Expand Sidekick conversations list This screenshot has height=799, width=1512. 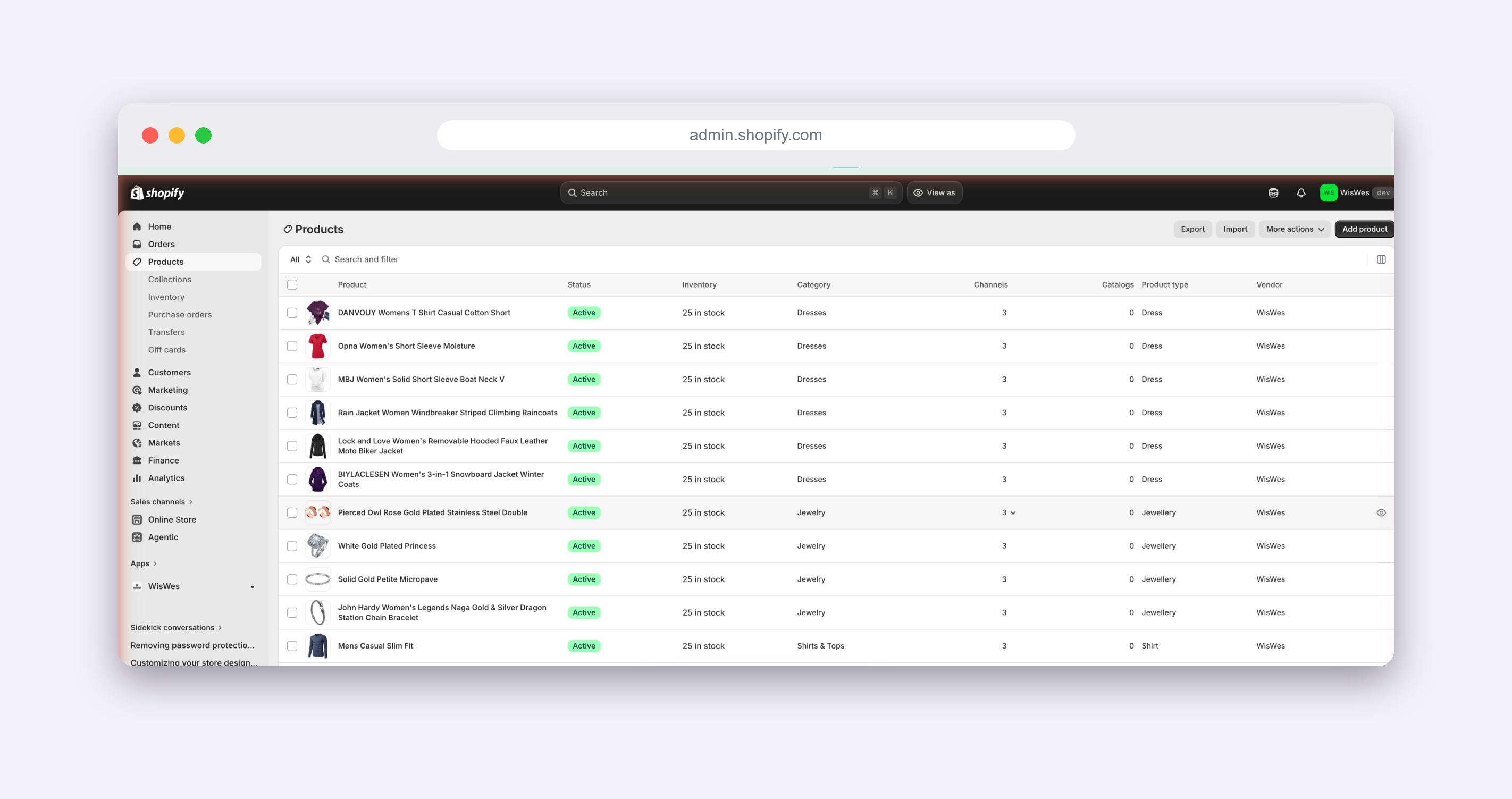pyautogui.click(x=176, y=628)
